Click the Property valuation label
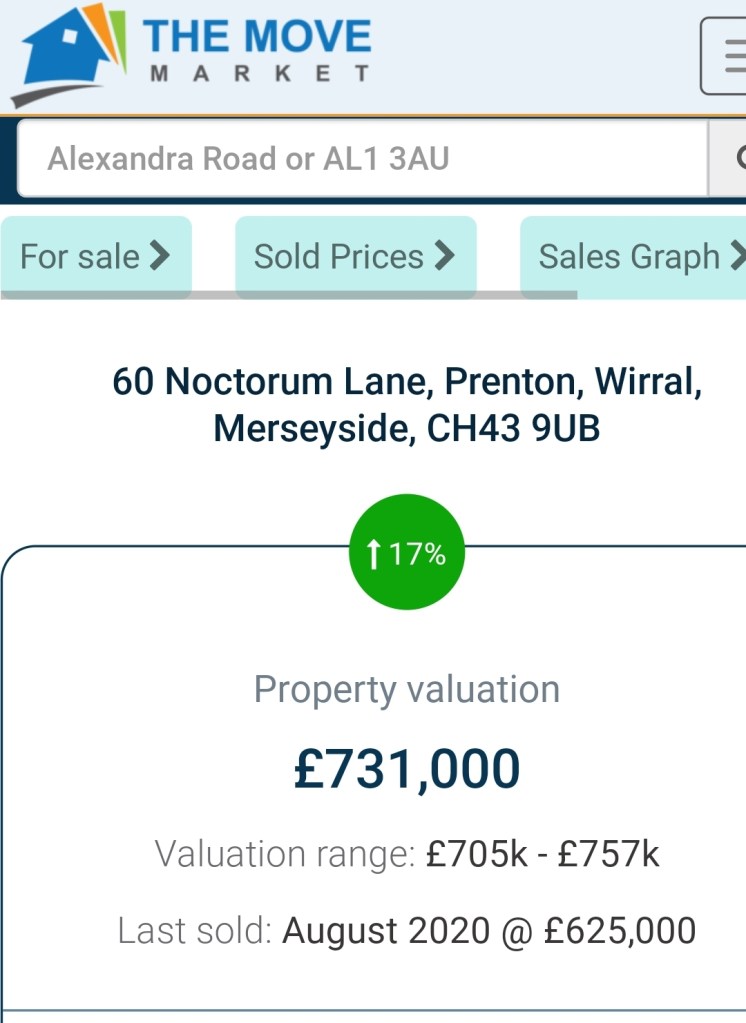Image resolution: width=746 pixels, height=1023 pixels. click(x=407, y=690)
